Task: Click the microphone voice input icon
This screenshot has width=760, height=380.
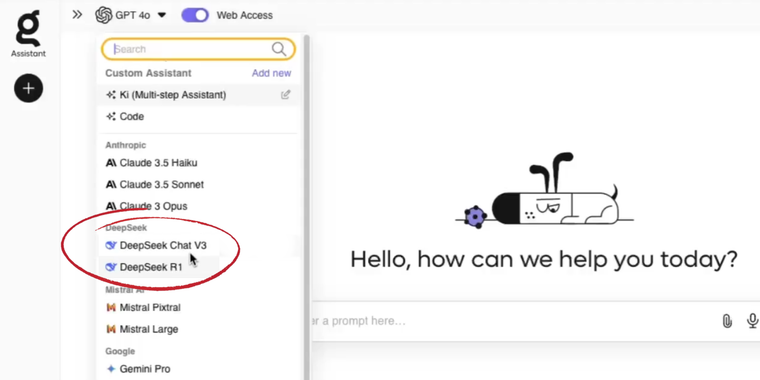Action: 752,321
